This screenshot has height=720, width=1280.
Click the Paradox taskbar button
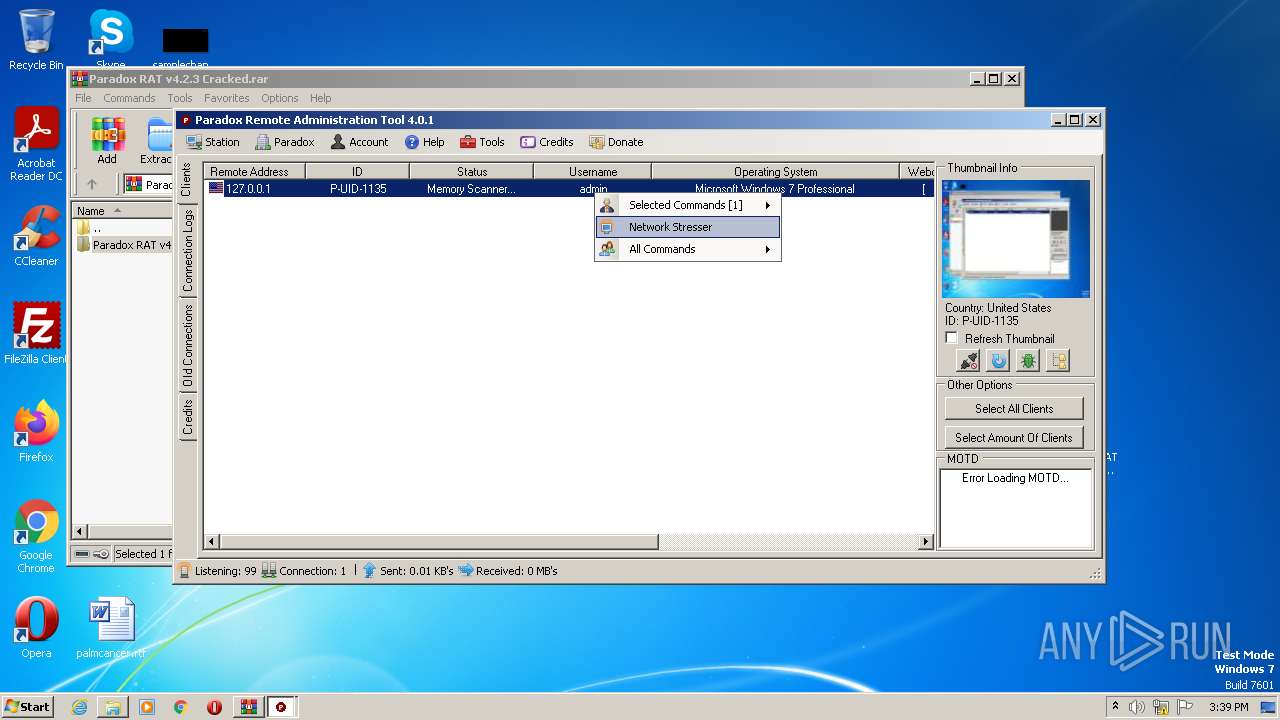tap(281, 706)
